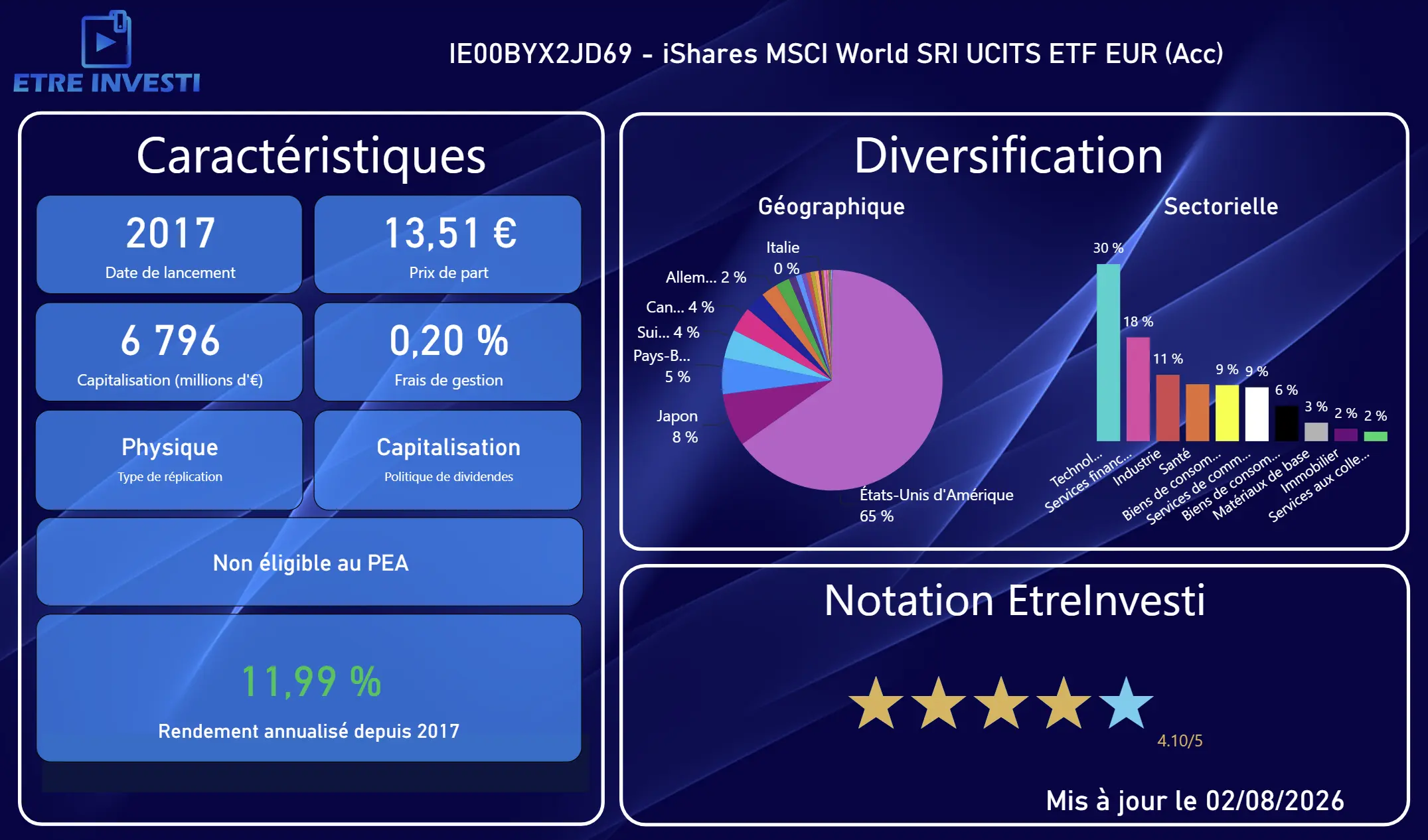Click the green Services aux colle... bar
Viewport: 1428px width, 840px height.
point(1376,437)
